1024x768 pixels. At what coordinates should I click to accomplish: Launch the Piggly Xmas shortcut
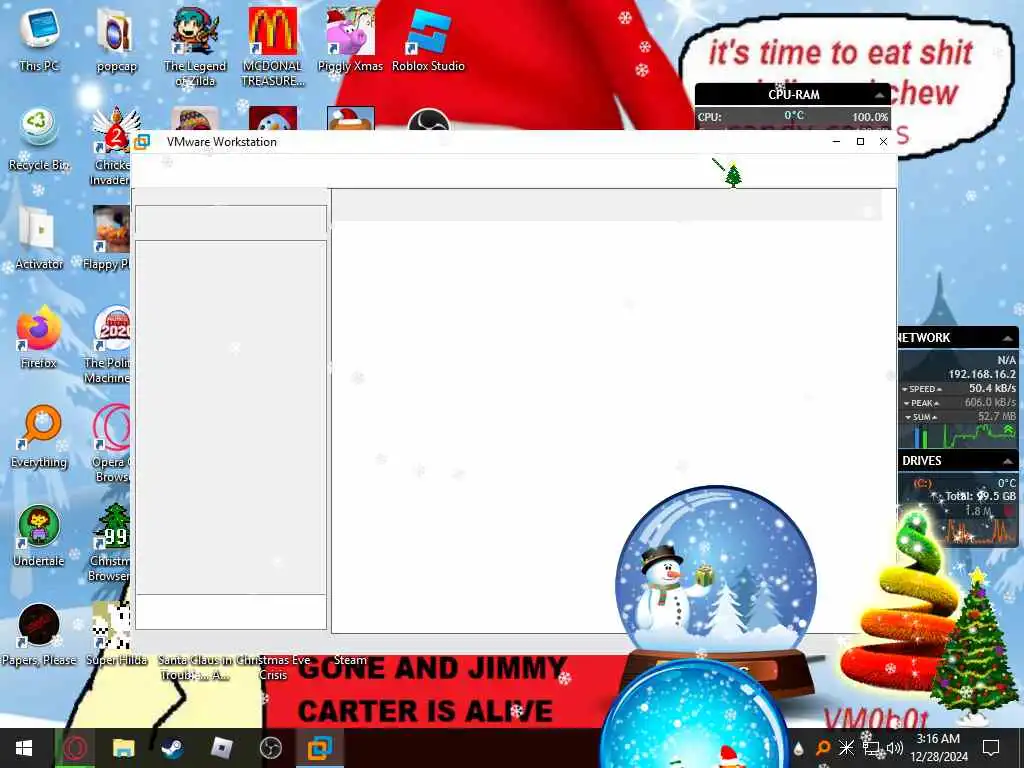tap(350, 38)
